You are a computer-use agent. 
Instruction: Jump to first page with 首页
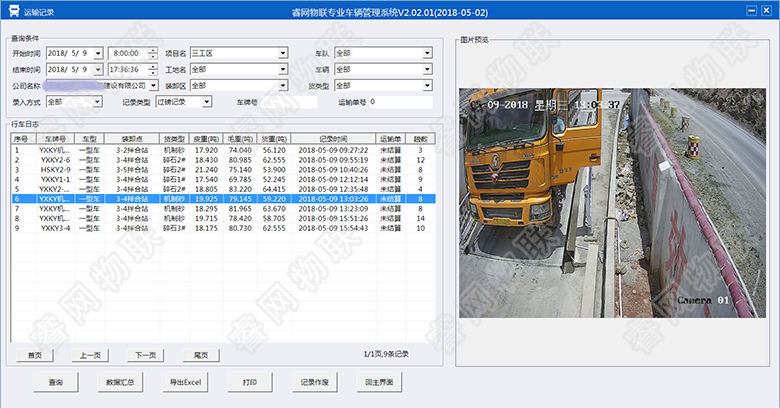pyautogui.click(x=35, y=355)
